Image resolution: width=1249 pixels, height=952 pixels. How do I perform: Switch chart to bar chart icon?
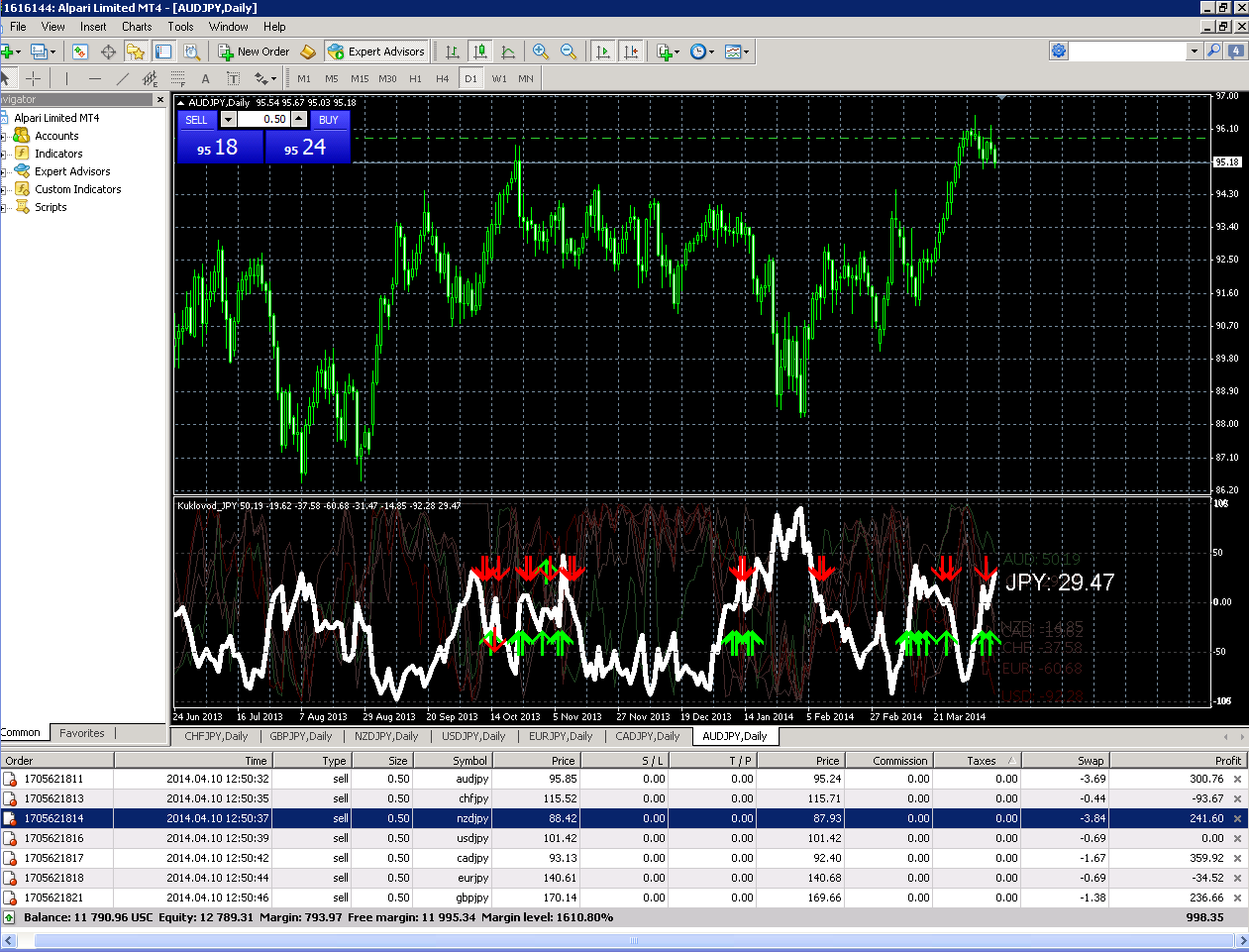(453, 52)
